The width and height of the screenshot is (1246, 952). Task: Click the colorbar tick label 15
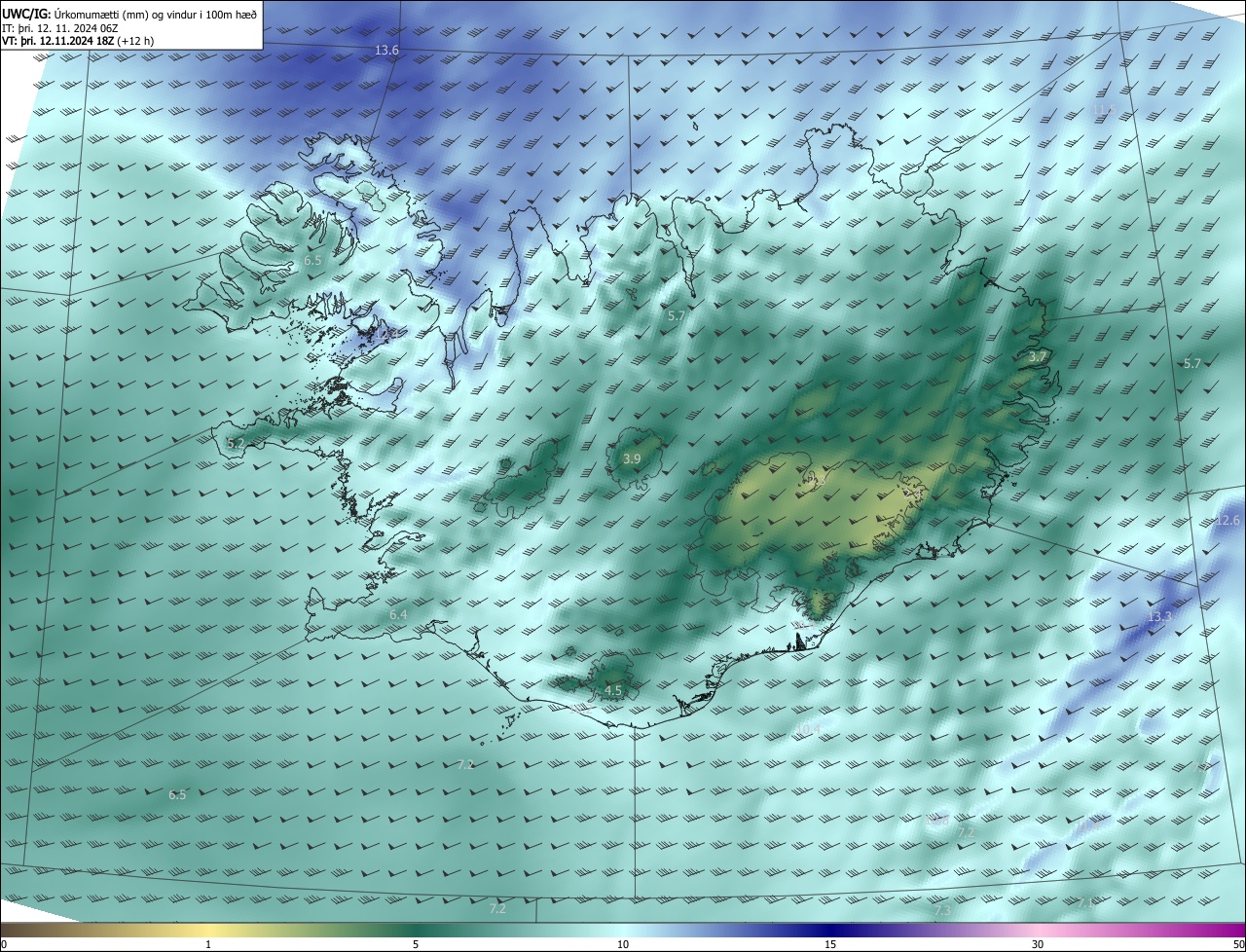(830, 944)
